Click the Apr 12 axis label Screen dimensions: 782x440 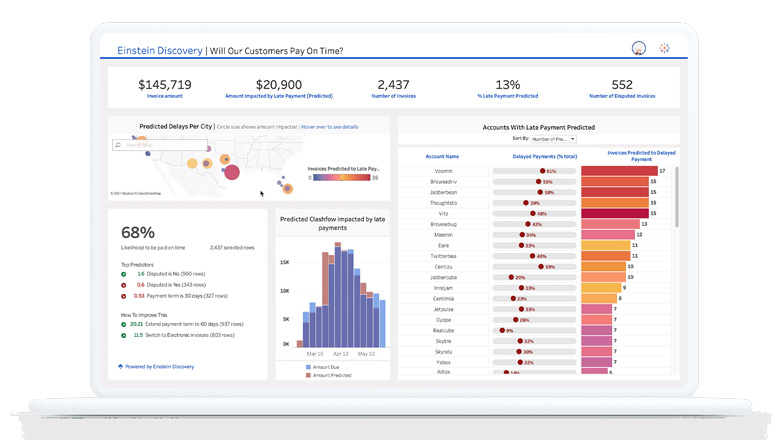pos(341,354)
